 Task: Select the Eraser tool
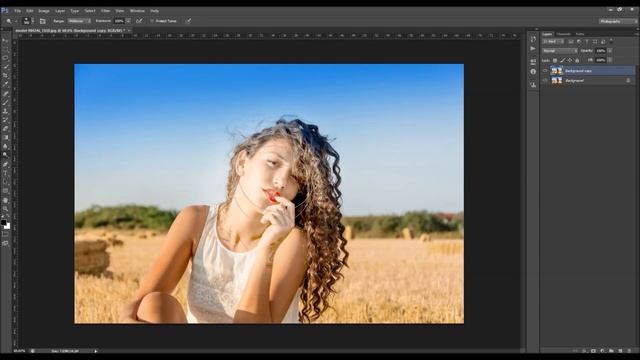click(x=5, y=129)
